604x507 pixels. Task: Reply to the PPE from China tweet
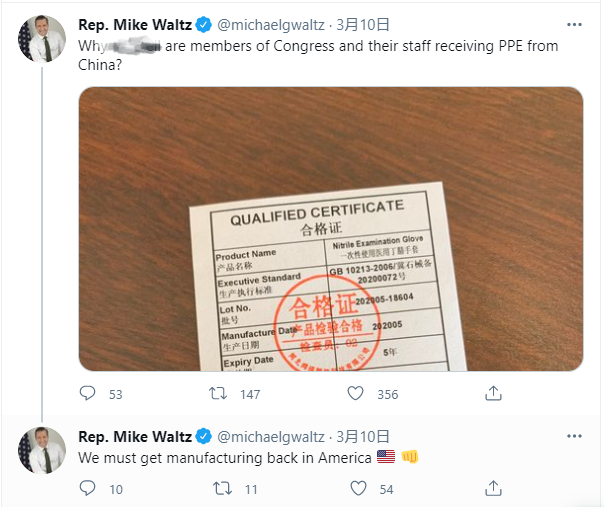pos(87,394)
